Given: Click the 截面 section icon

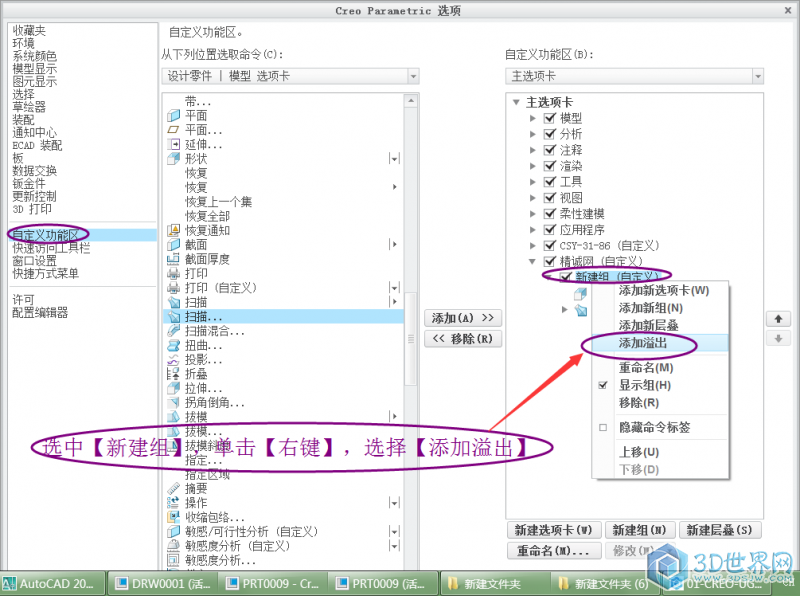Looking at the screenshot, I should pos(173,244).
